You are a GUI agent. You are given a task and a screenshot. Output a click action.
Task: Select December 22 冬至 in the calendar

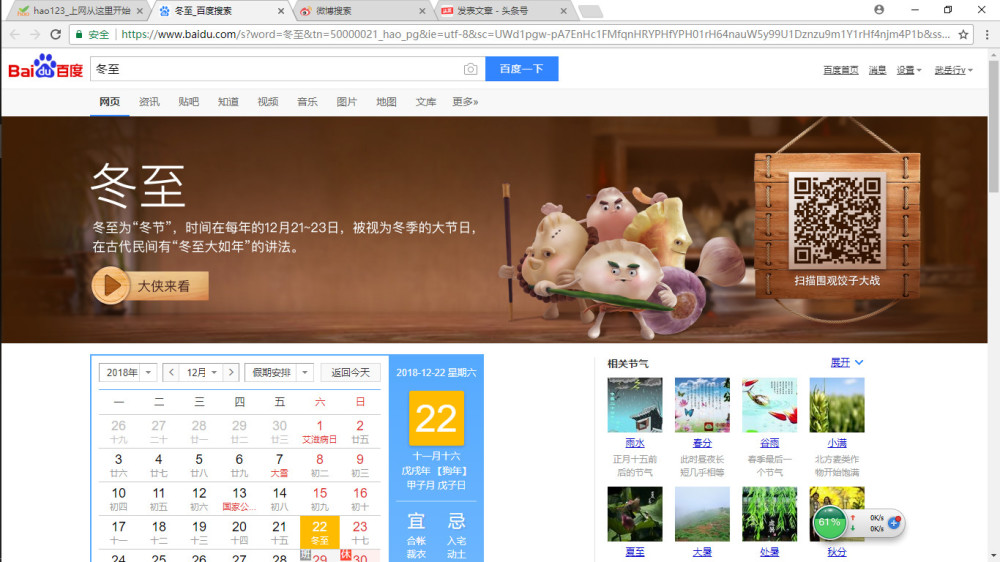(320, 532)
